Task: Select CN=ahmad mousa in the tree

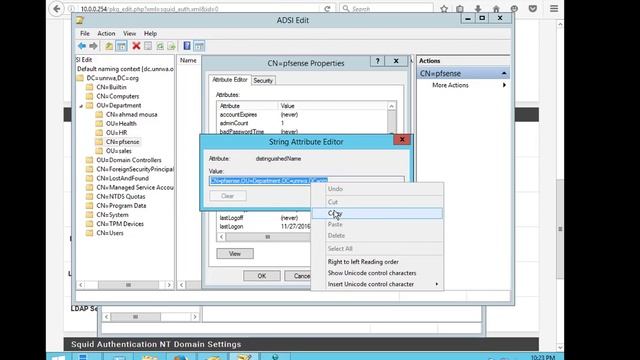Action: tap(131, 115)
